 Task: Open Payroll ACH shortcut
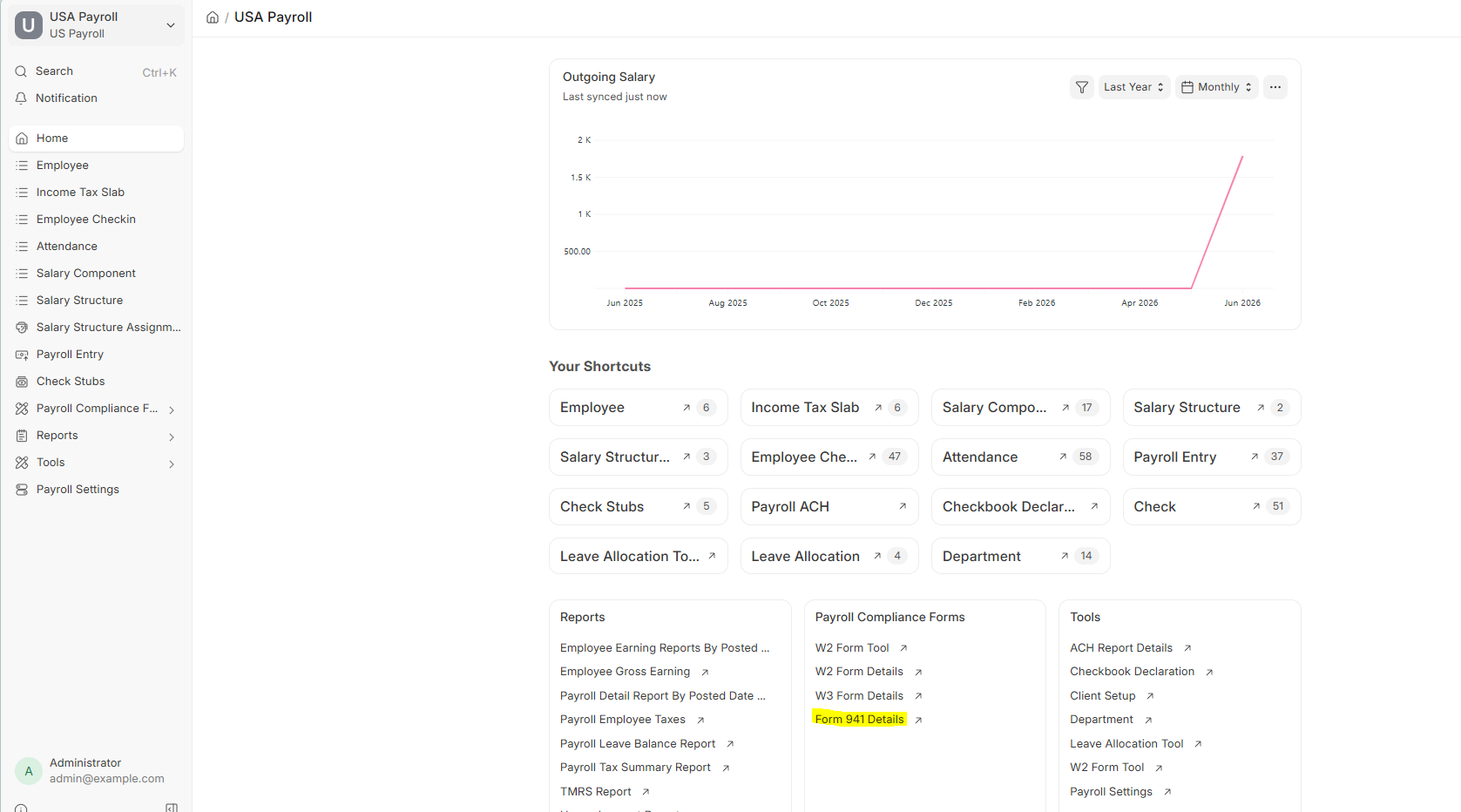coord(829,506)
